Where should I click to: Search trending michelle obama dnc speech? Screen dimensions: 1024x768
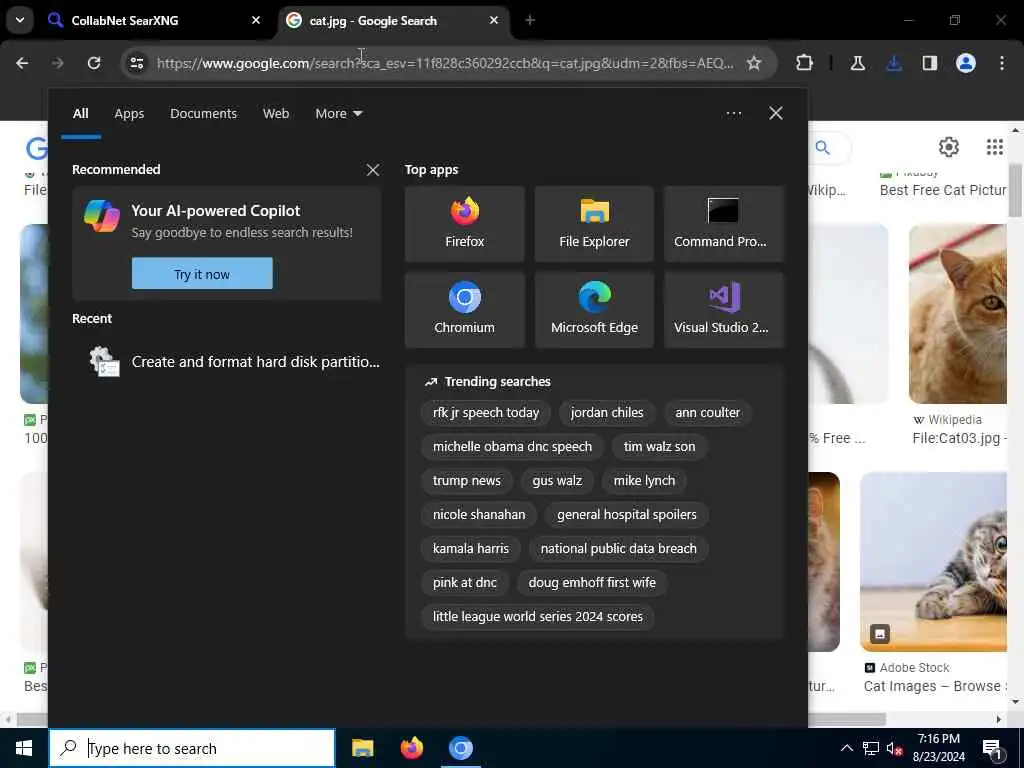[x=512, y=447]
